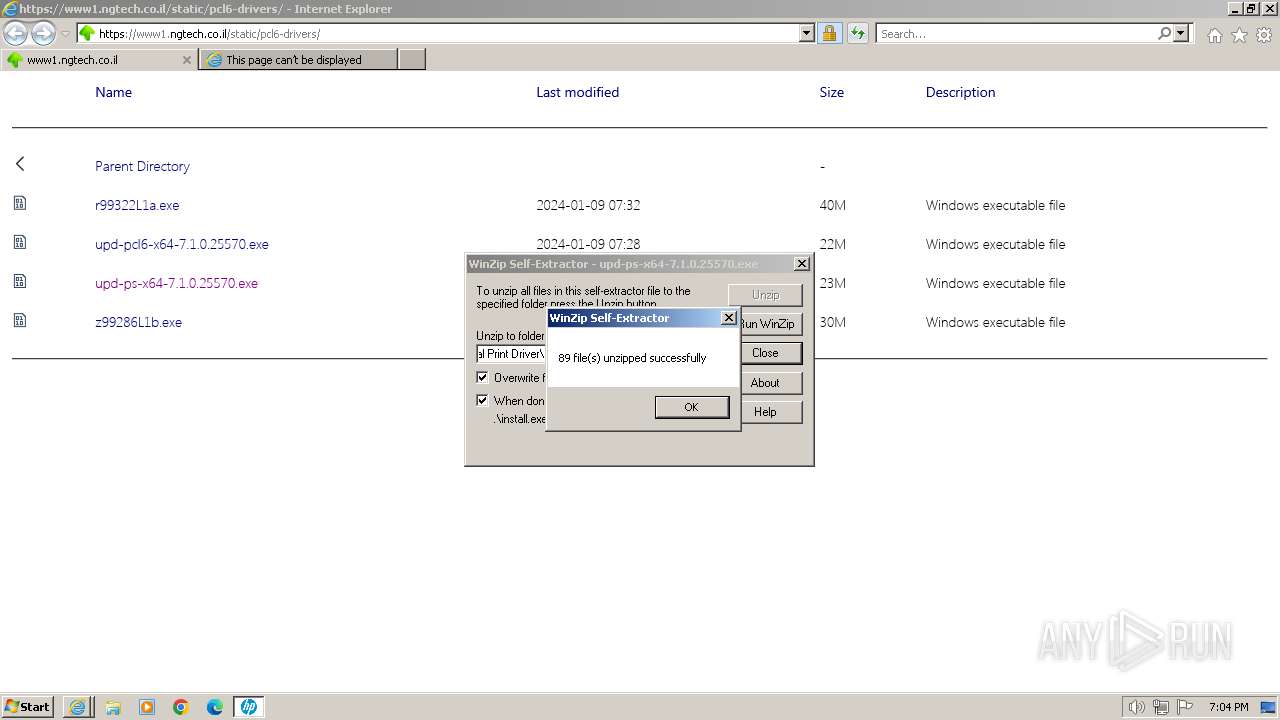
Task: Download upd-ps-x64-7.1.0.25570.exe
Action: (176, 283)
